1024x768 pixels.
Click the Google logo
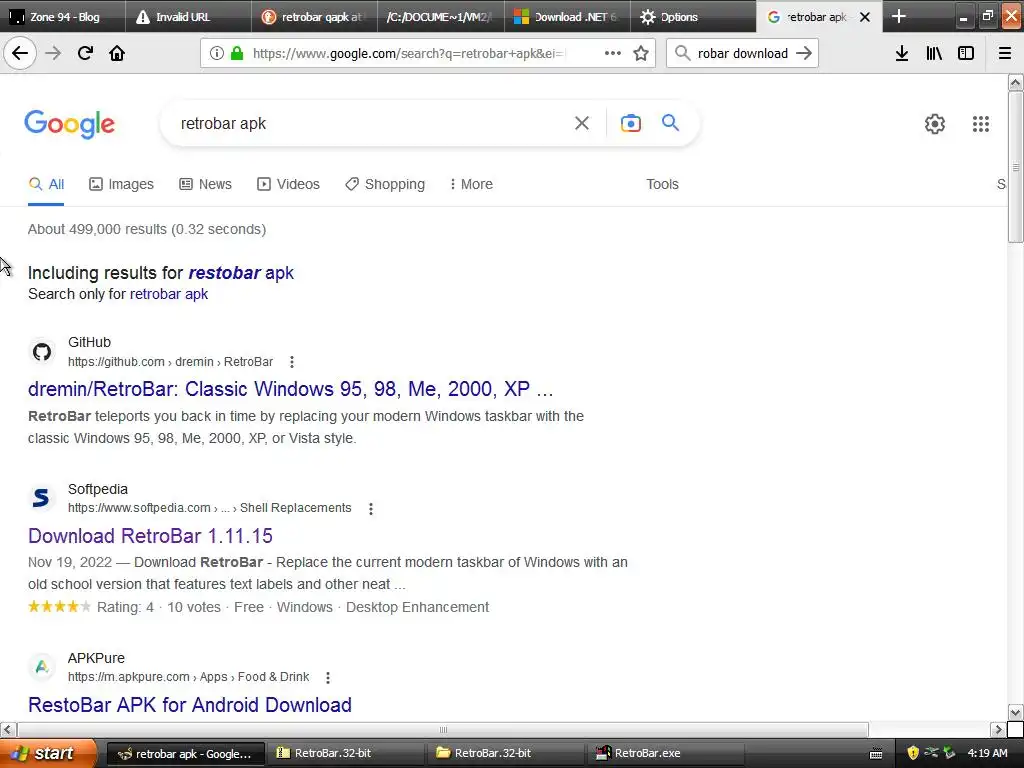click(x=69, y=124)
